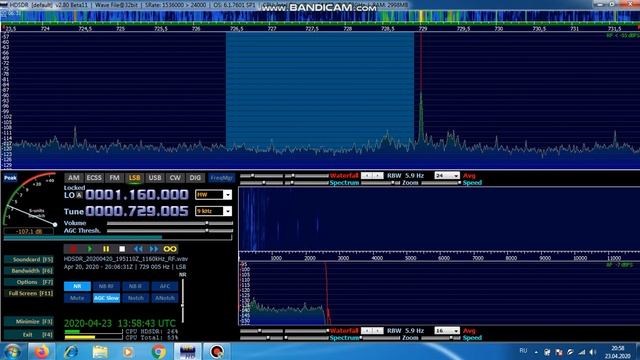Adjust the vertical NR level slider
Viewport: 640px width, 360px height.
point(182,301)
